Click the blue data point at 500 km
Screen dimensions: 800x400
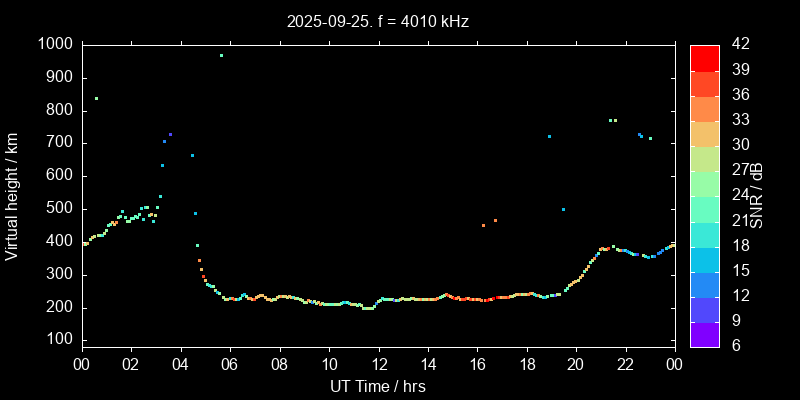coord(563,209)
